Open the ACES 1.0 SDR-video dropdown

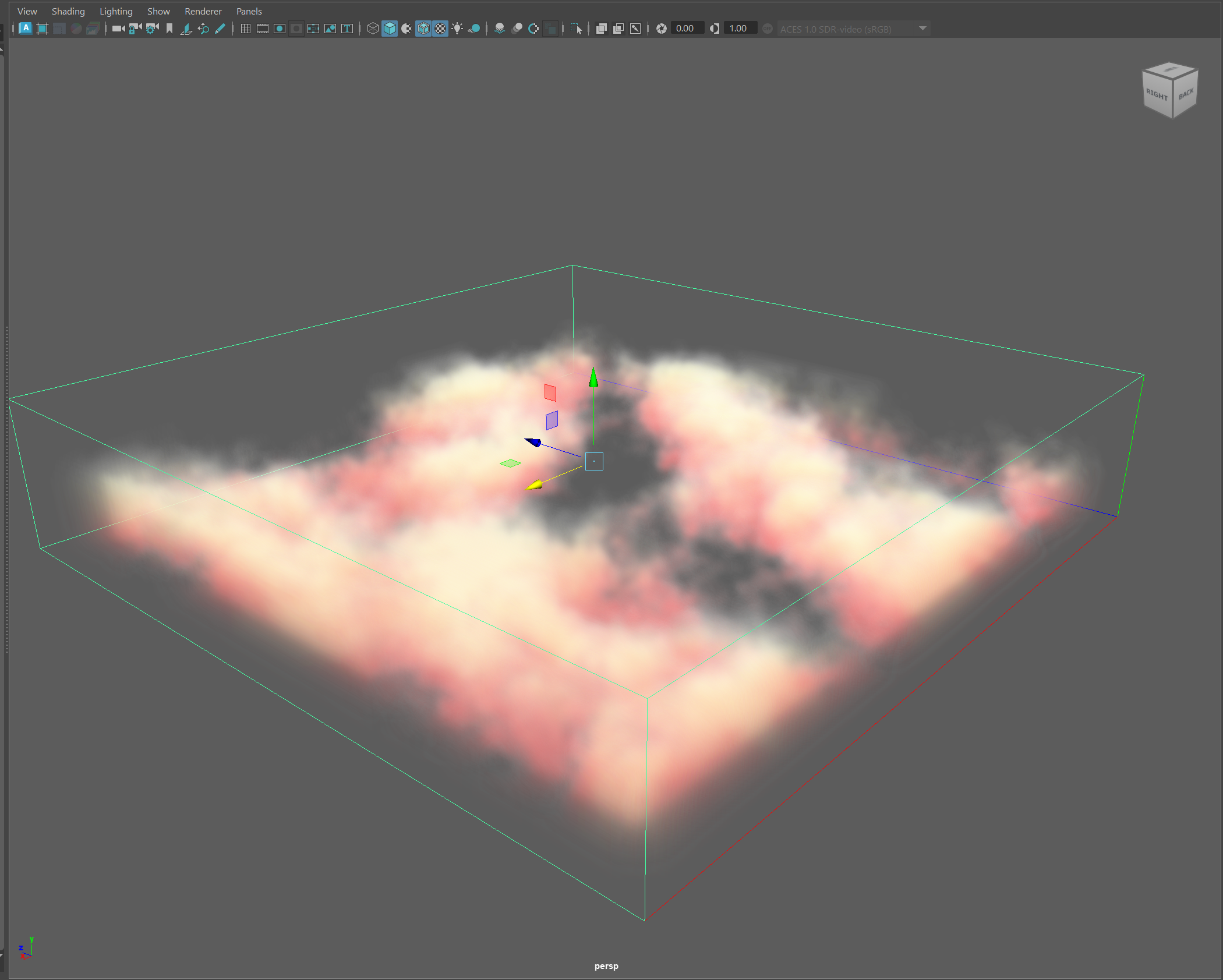922,29
